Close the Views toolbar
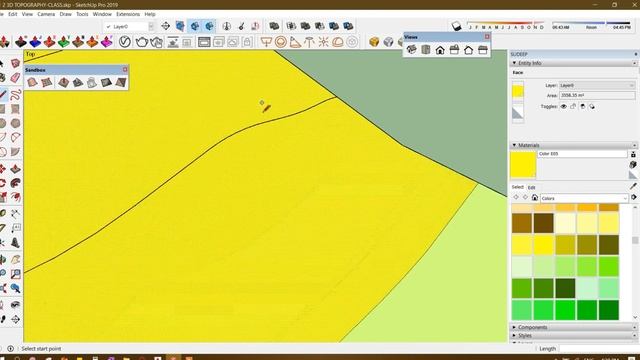 click(487, 37)
